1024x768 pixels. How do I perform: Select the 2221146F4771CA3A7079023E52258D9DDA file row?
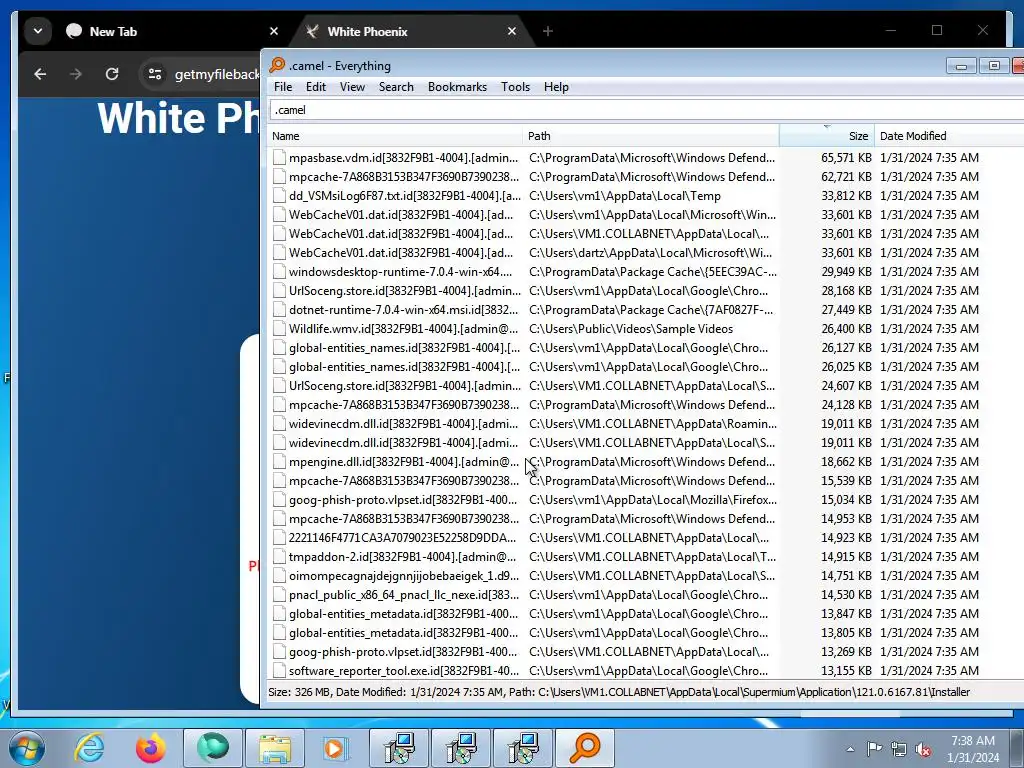coord(646,537)
